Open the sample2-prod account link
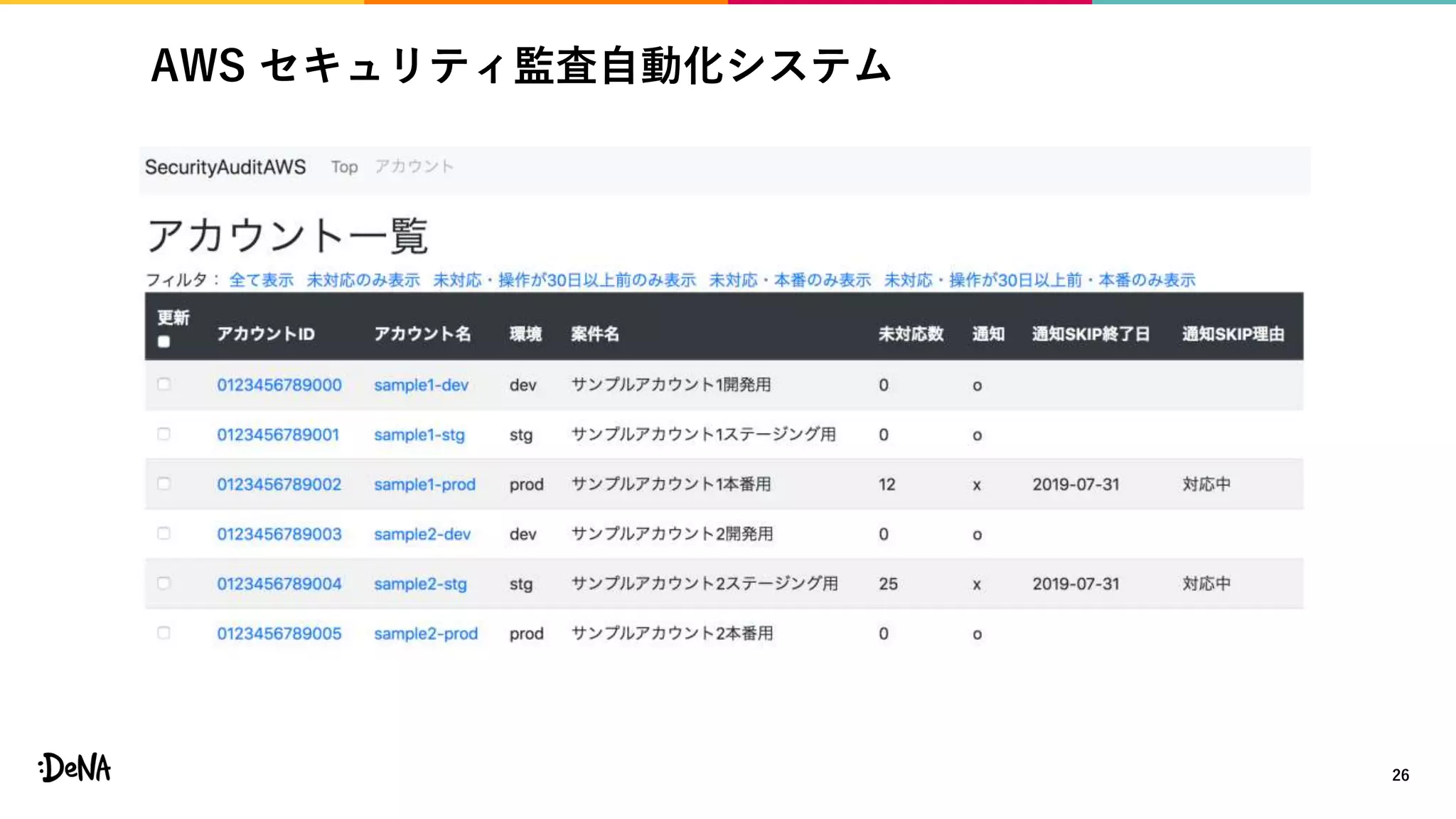This screenshot has width=1456, height=819. 425,633
